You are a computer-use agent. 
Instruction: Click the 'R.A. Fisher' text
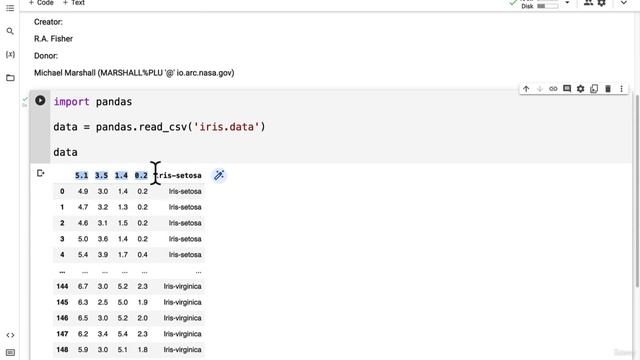coord(53,39)
